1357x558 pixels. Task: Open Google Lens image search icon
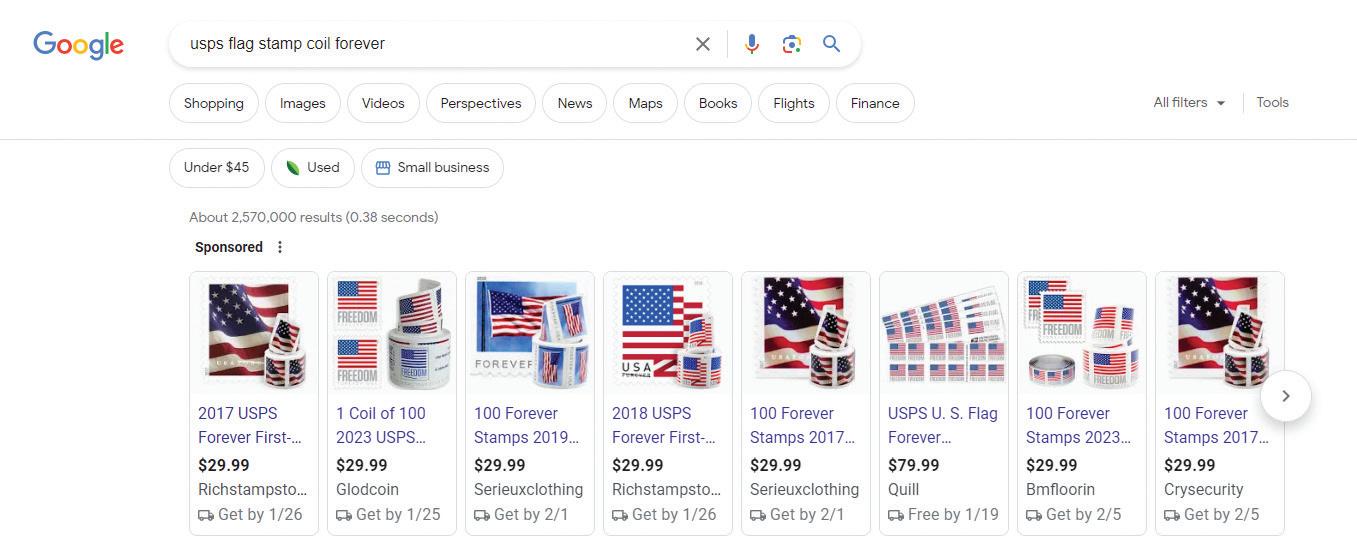coord(792,44)
